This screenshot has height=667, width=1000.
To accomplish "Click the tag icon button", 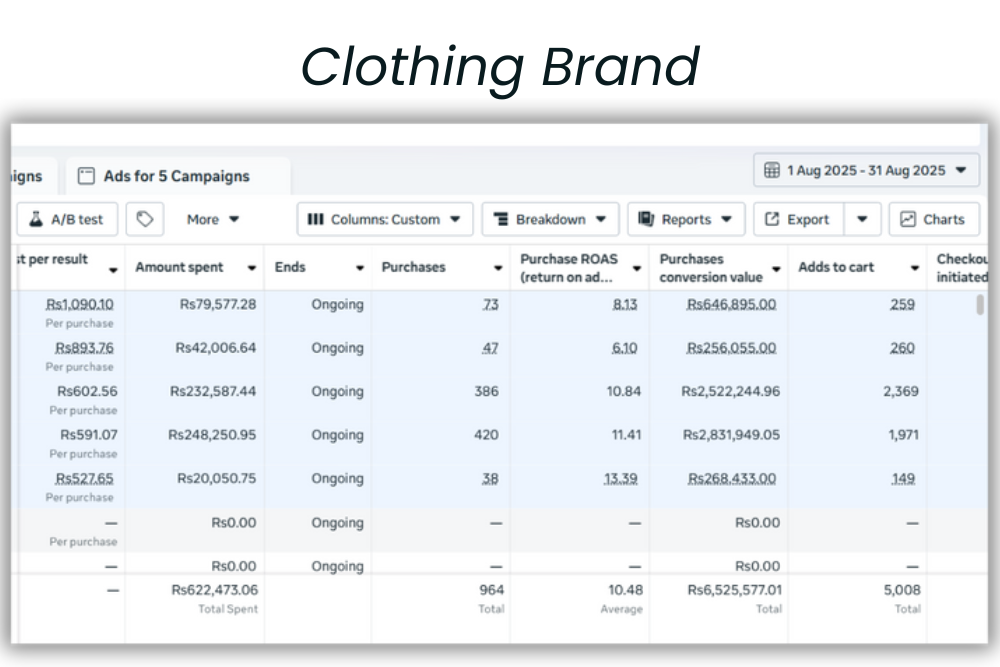I will click(145, 219).
